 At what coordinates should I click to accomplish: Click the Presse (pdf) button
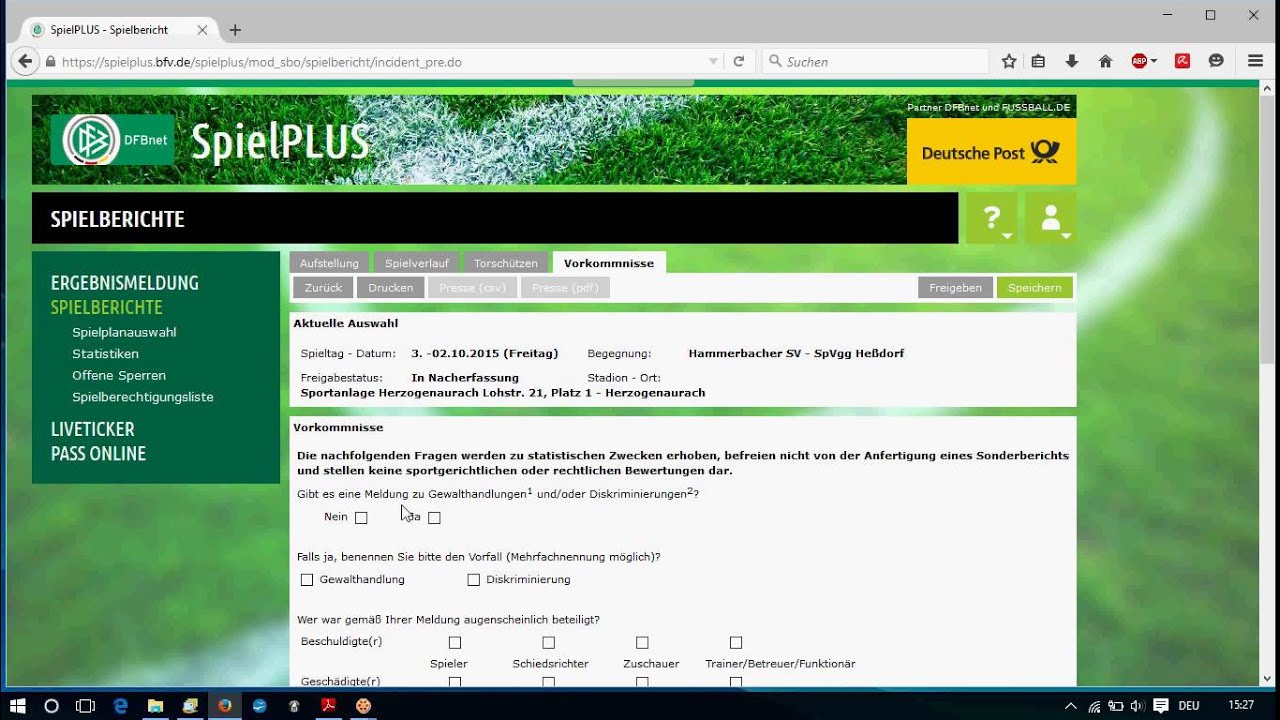coord(565,288)
